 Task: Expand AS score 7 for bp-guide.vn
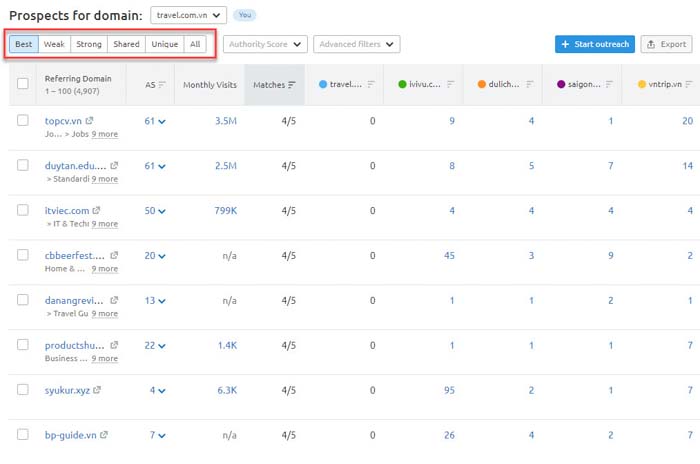coord(158,435)
